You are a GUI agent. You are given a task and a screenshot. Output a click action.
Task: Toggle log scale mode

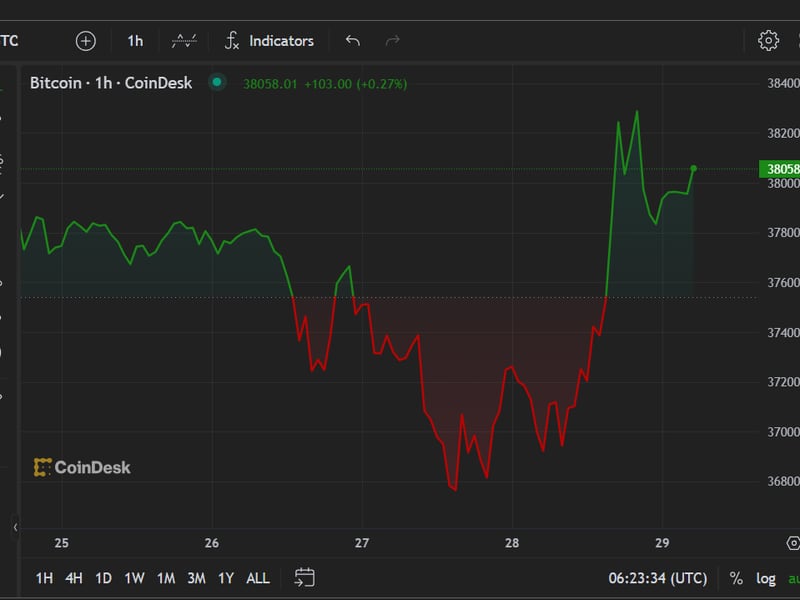pos(765,578)
